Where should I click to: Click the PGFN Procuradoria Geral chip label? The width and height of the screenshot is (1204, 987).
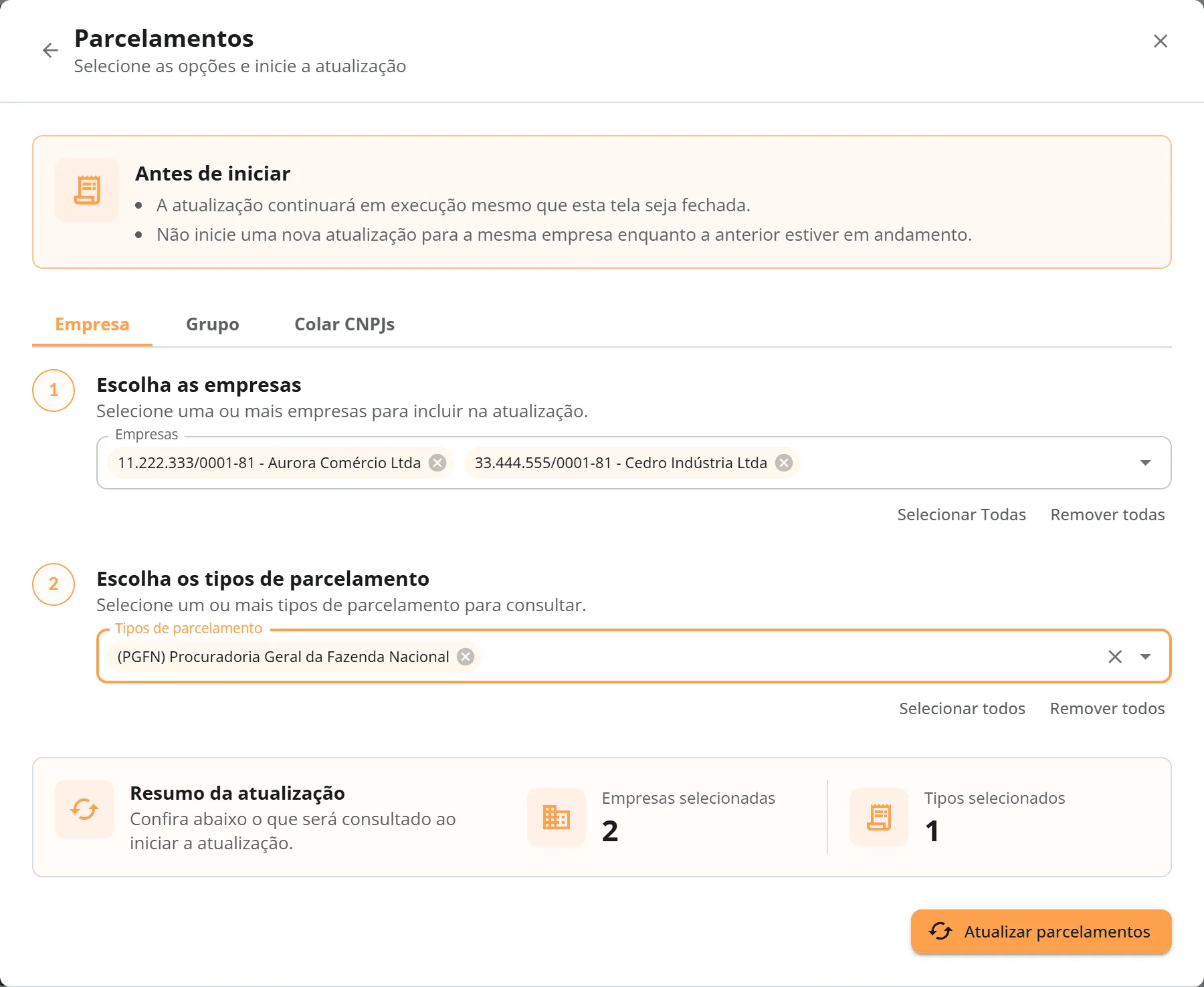tap(283, 657)
